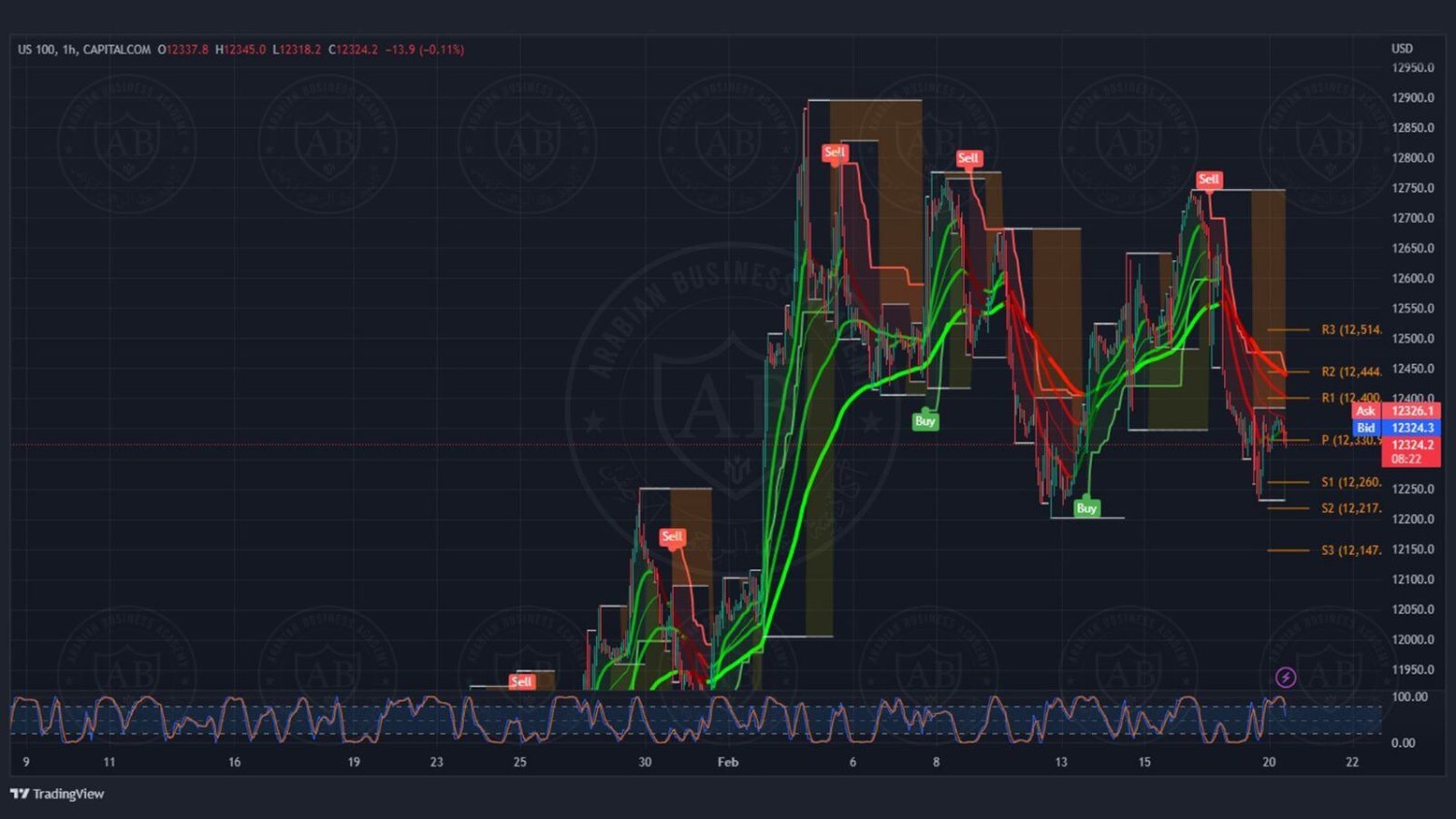Click the Feb label on the time axis
The image size is (1456, 819).
pos(728,763)
